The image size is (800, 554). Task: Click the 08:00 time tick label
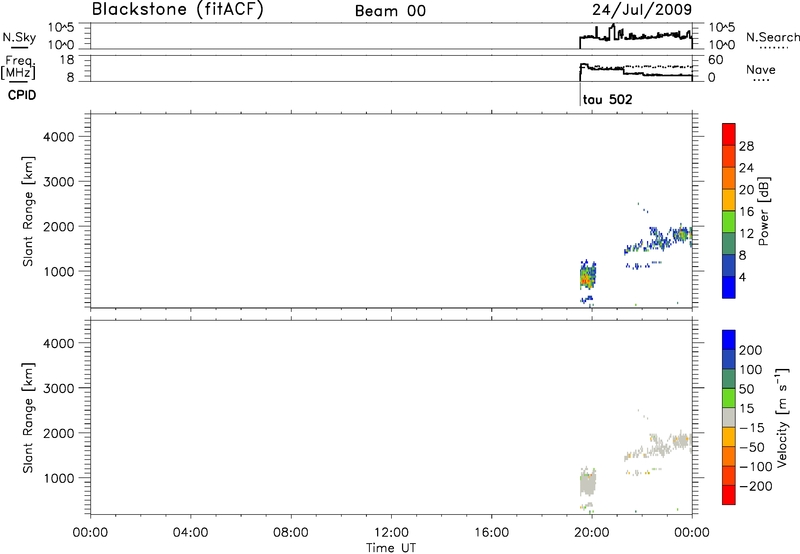pos(290,533)
